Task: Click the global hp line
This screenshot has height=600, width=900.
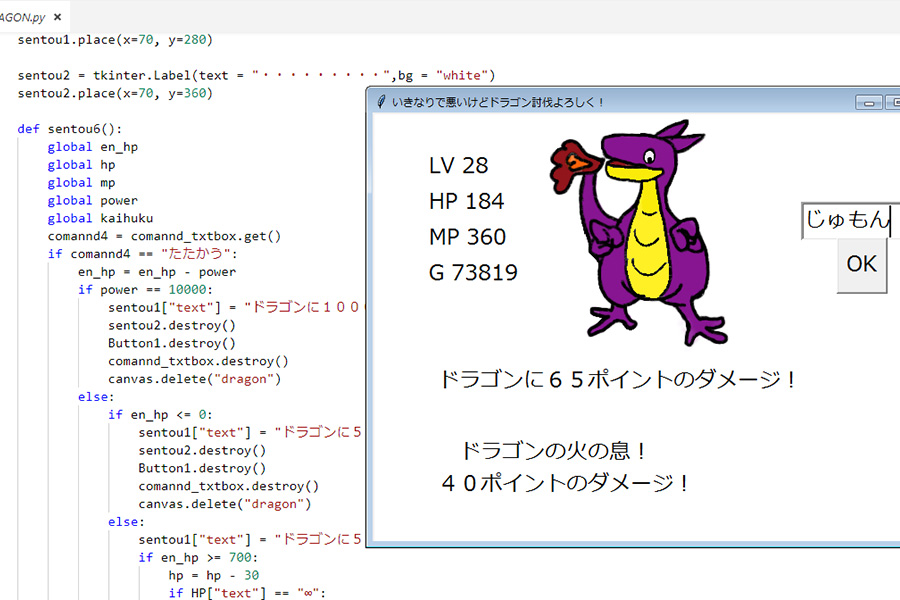Action: coord(81,164)
